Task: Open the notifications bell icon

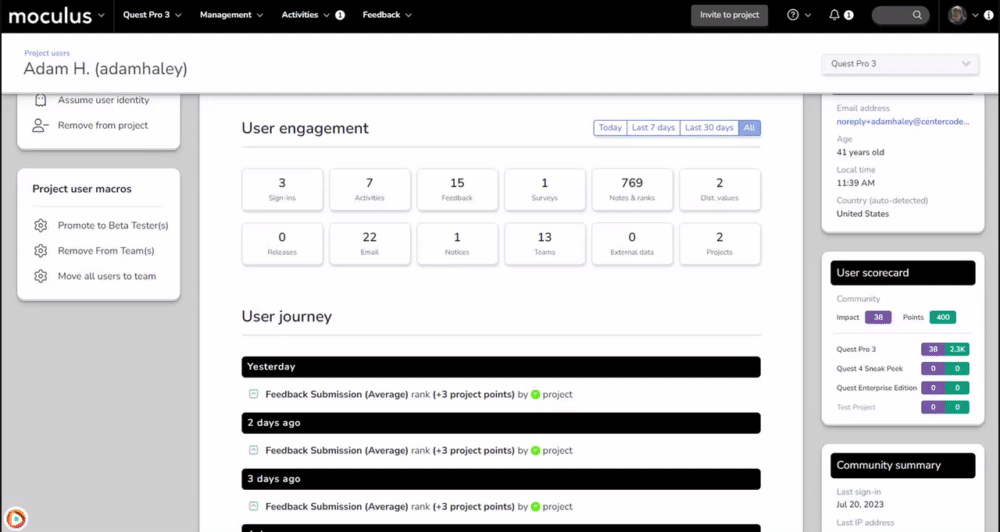Action: [x=835, y=15]
